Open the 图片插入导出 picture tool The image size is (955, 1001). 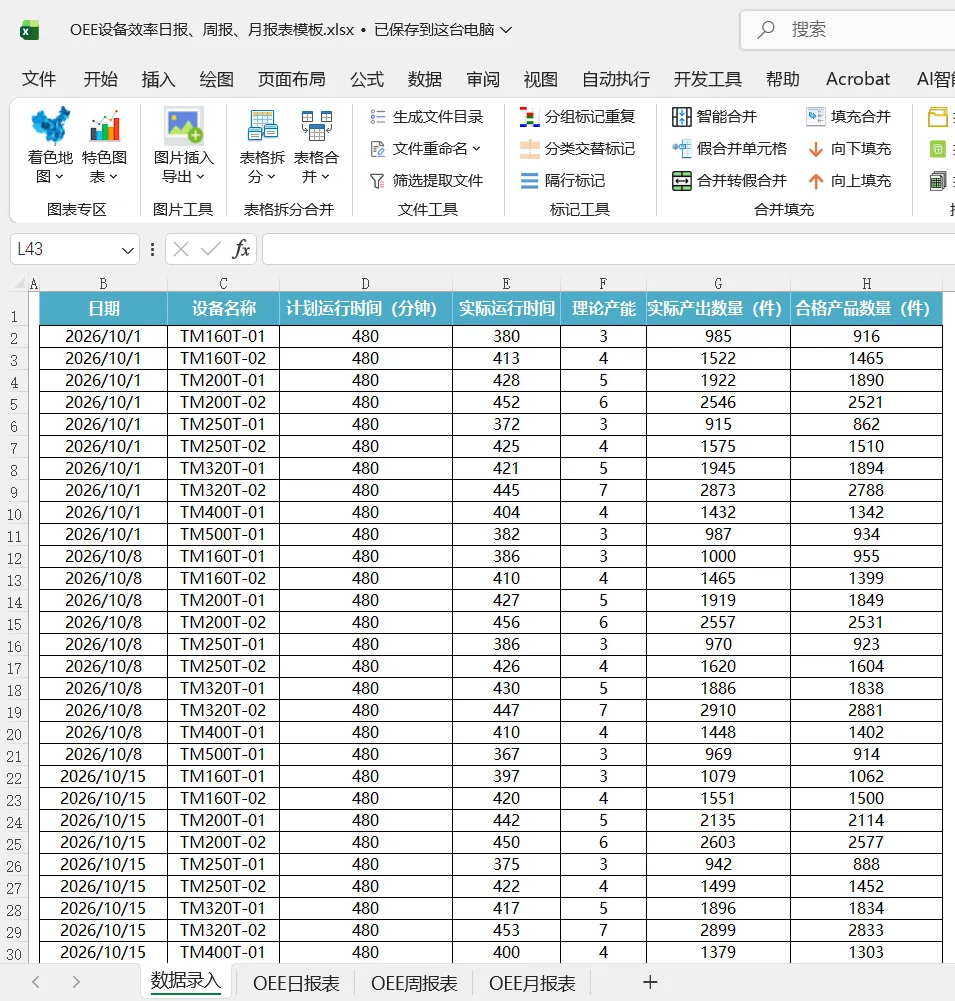click(183, 146)
